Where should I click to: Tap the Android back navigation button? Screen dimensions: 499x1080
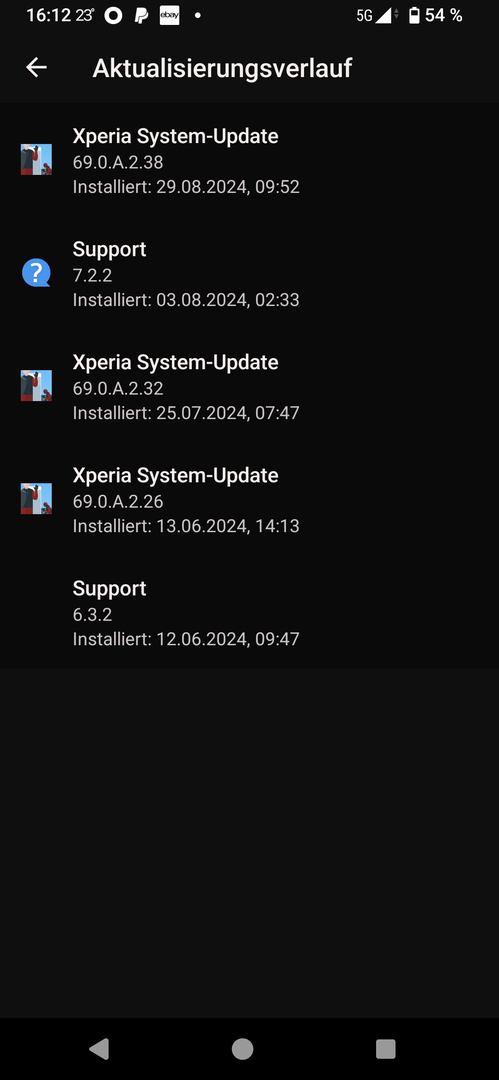(x=99, y=1048)
